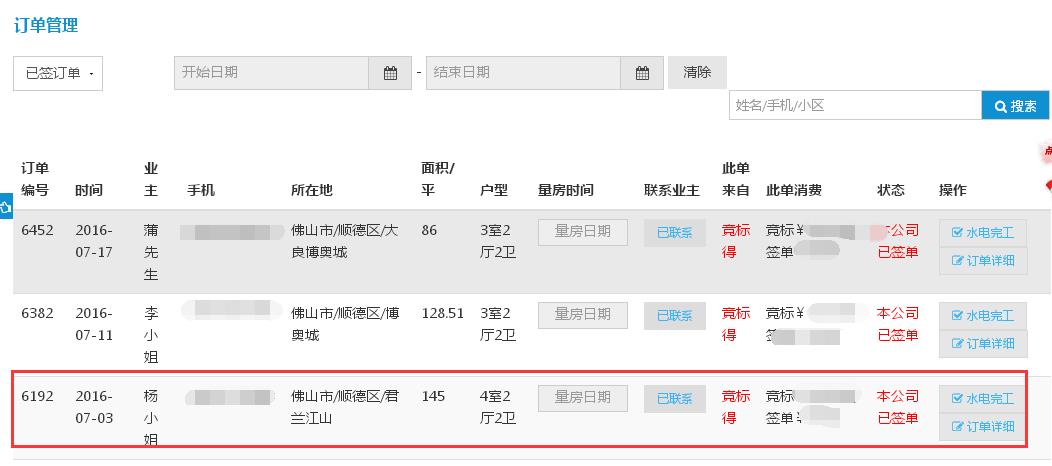Image resolution: width=1052 pixels, height=466 pixels.
Task: Click the blue hand icon on left edge
Action: (5, 207)
